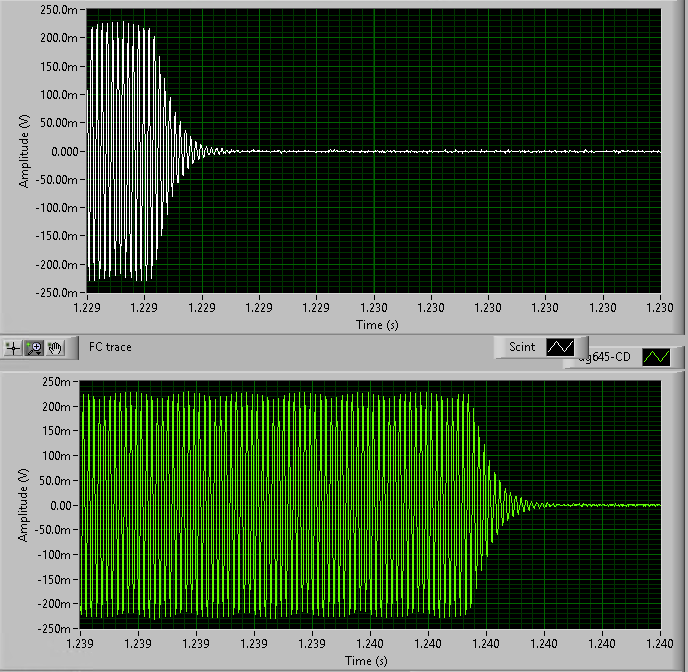Click the 50.0m Y-axis tick label
Image resolution: width=688 pixels, height=672 pixels.
(55, 481)
